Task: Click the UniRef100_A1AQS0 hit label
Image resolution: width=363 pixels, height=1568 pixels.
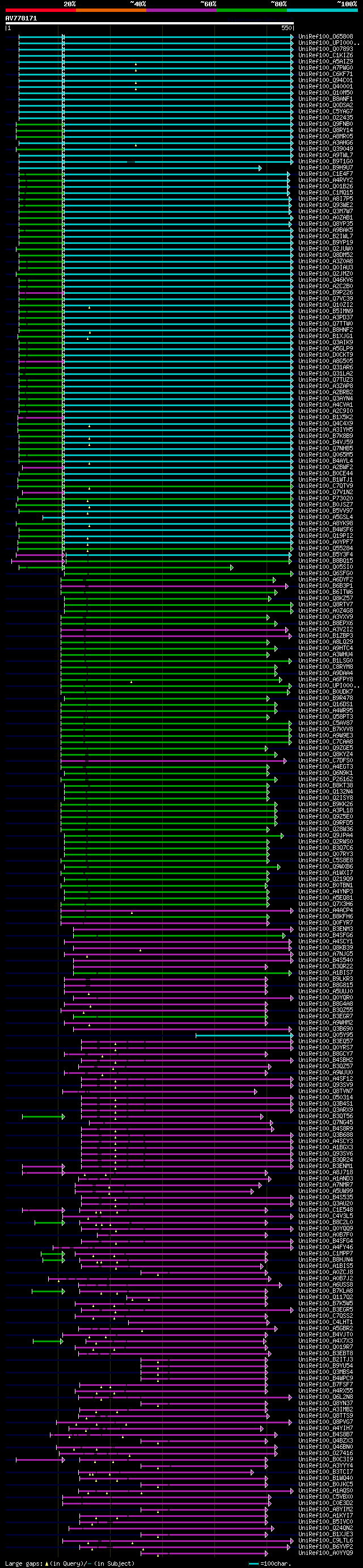Action: [325, 1490]
